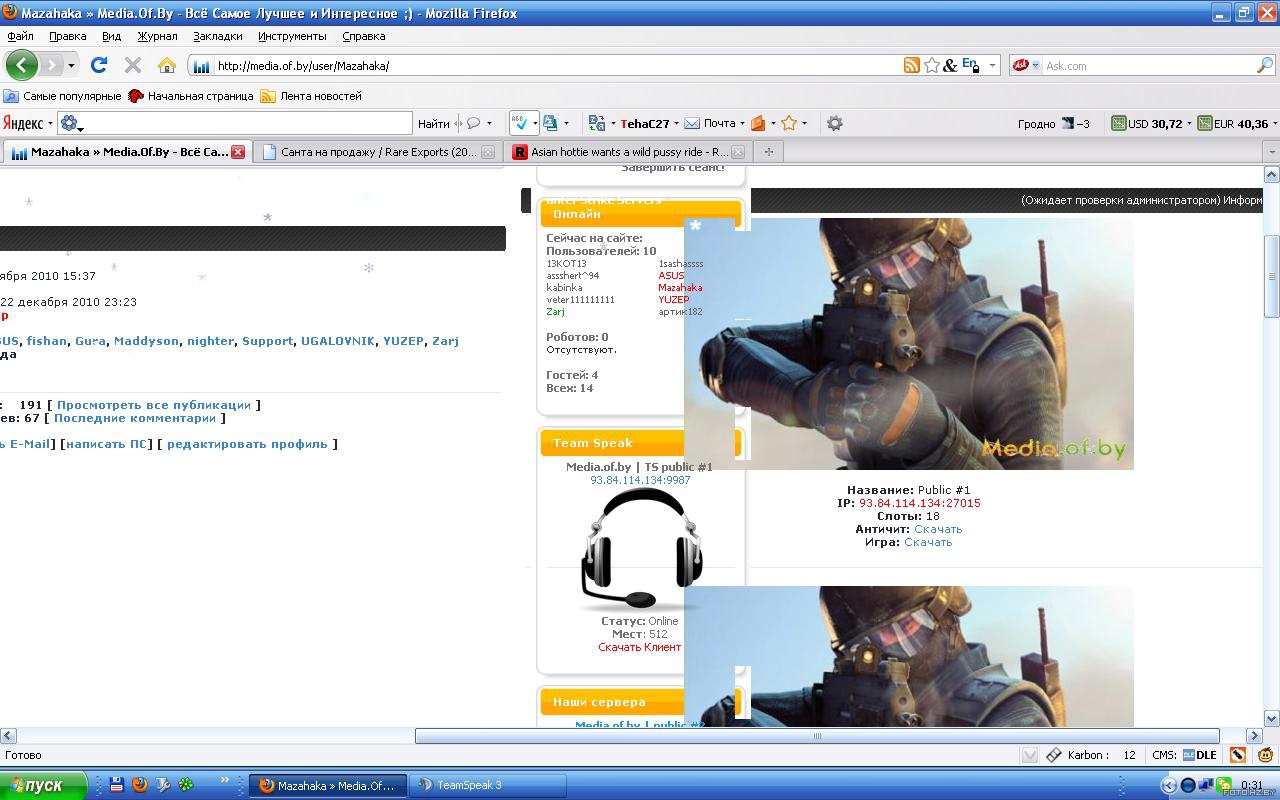The width and height of the screenshot is (1280, 800).
Task: Click Скачать Клиент under Team Speak
Action: 639,647
